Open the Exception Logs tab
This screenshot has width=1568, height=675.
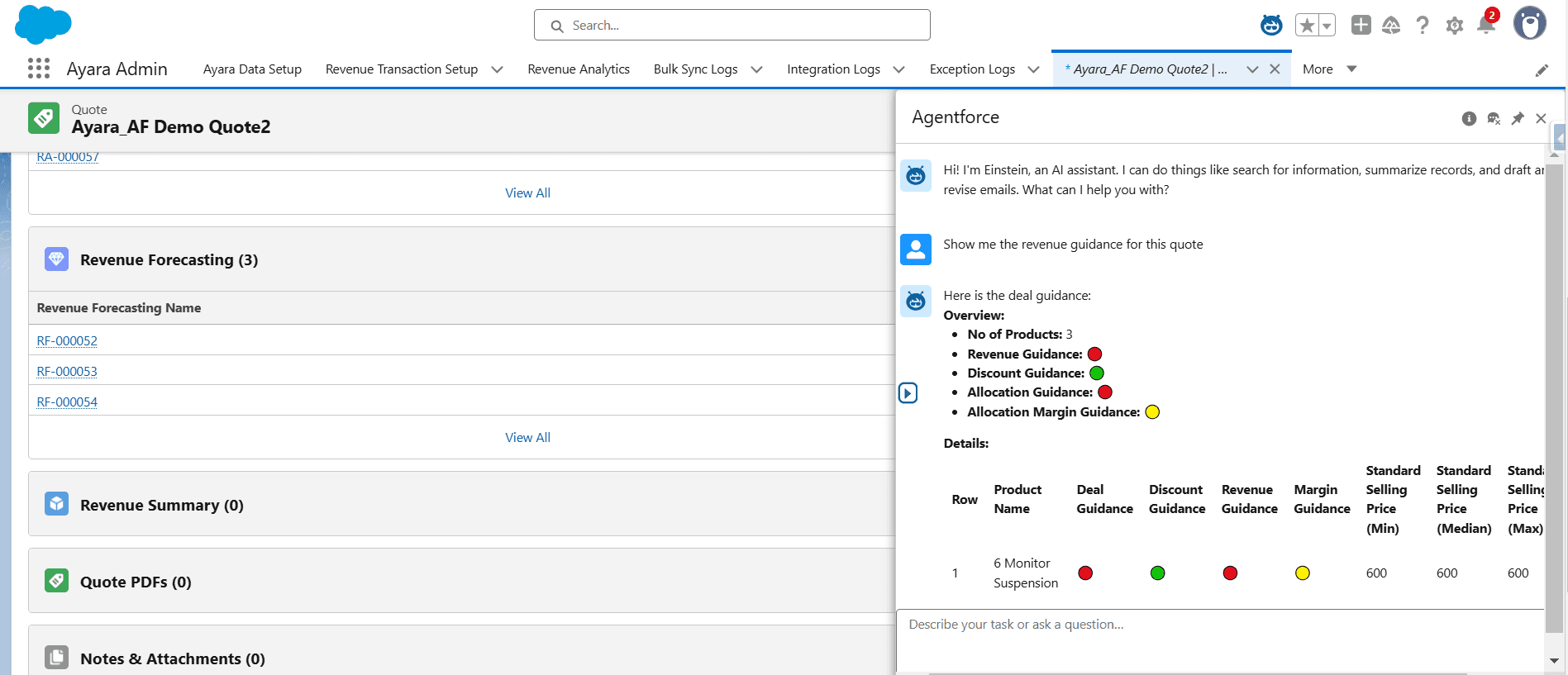(972, 69)
